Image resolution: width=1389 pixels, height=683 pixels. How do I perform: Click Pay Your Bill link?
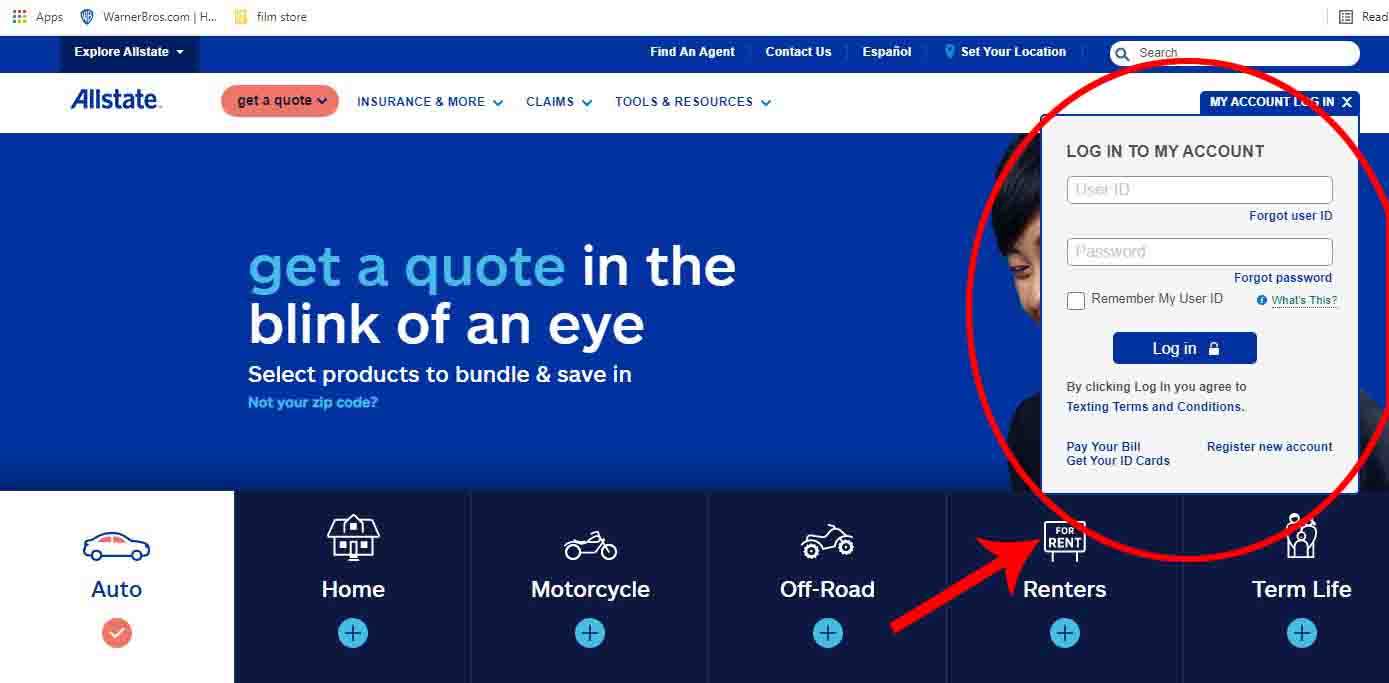(1103, 447)
